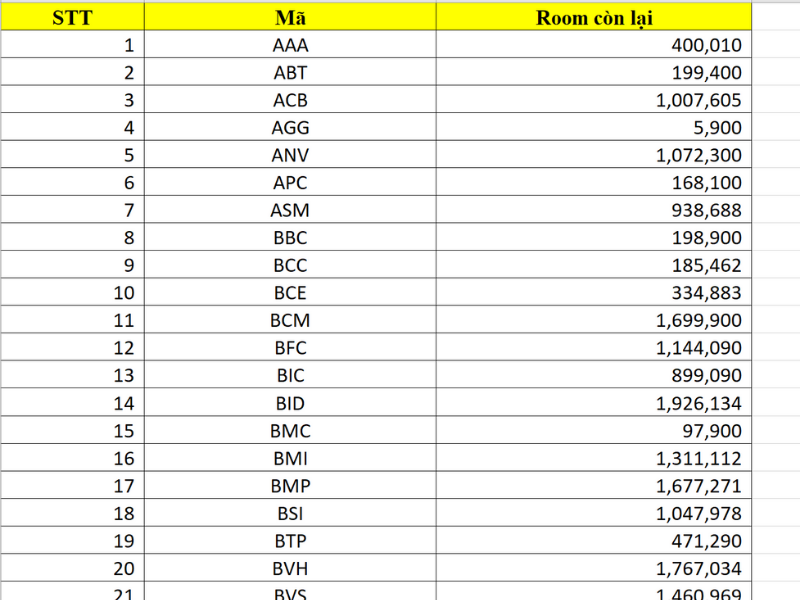Select the Room còn lại header cell
The height and width of the screenshot is (600, 800).
pyautogui.click(x=594, y=17)
